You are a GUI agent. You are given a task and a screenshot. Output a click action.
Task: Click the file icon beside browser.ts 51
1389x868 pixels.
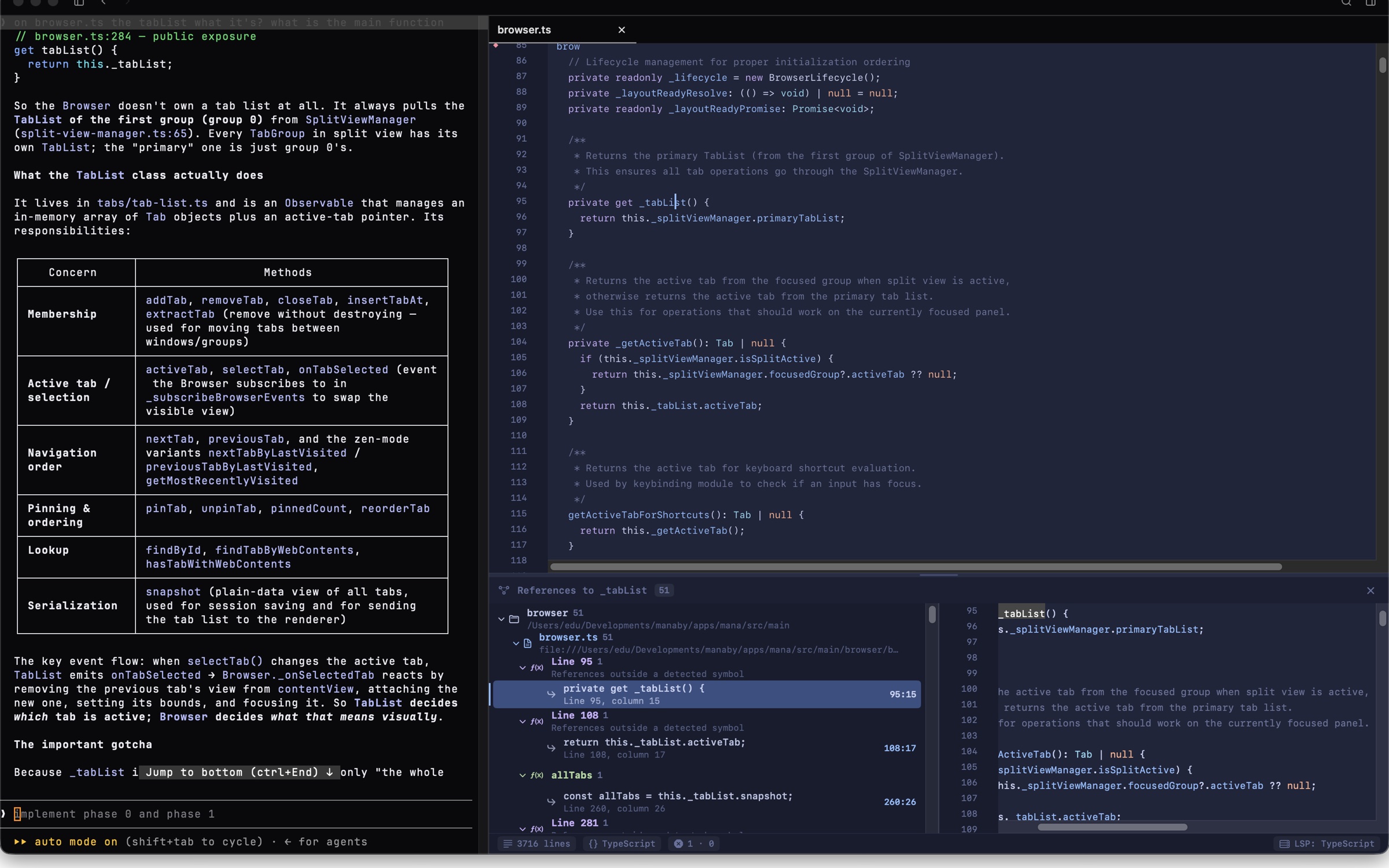coord(528,643)
